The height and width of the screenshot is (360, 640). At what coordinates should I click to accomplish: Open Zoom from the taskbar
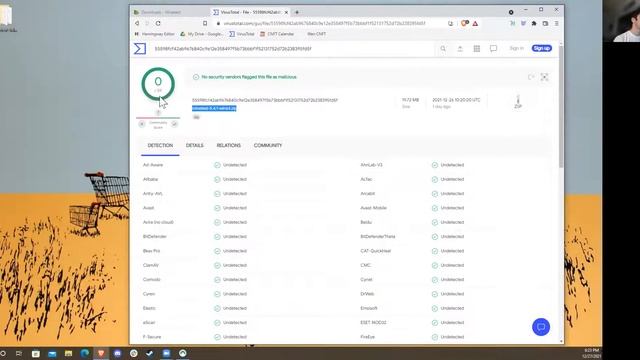tap(166, 353)
